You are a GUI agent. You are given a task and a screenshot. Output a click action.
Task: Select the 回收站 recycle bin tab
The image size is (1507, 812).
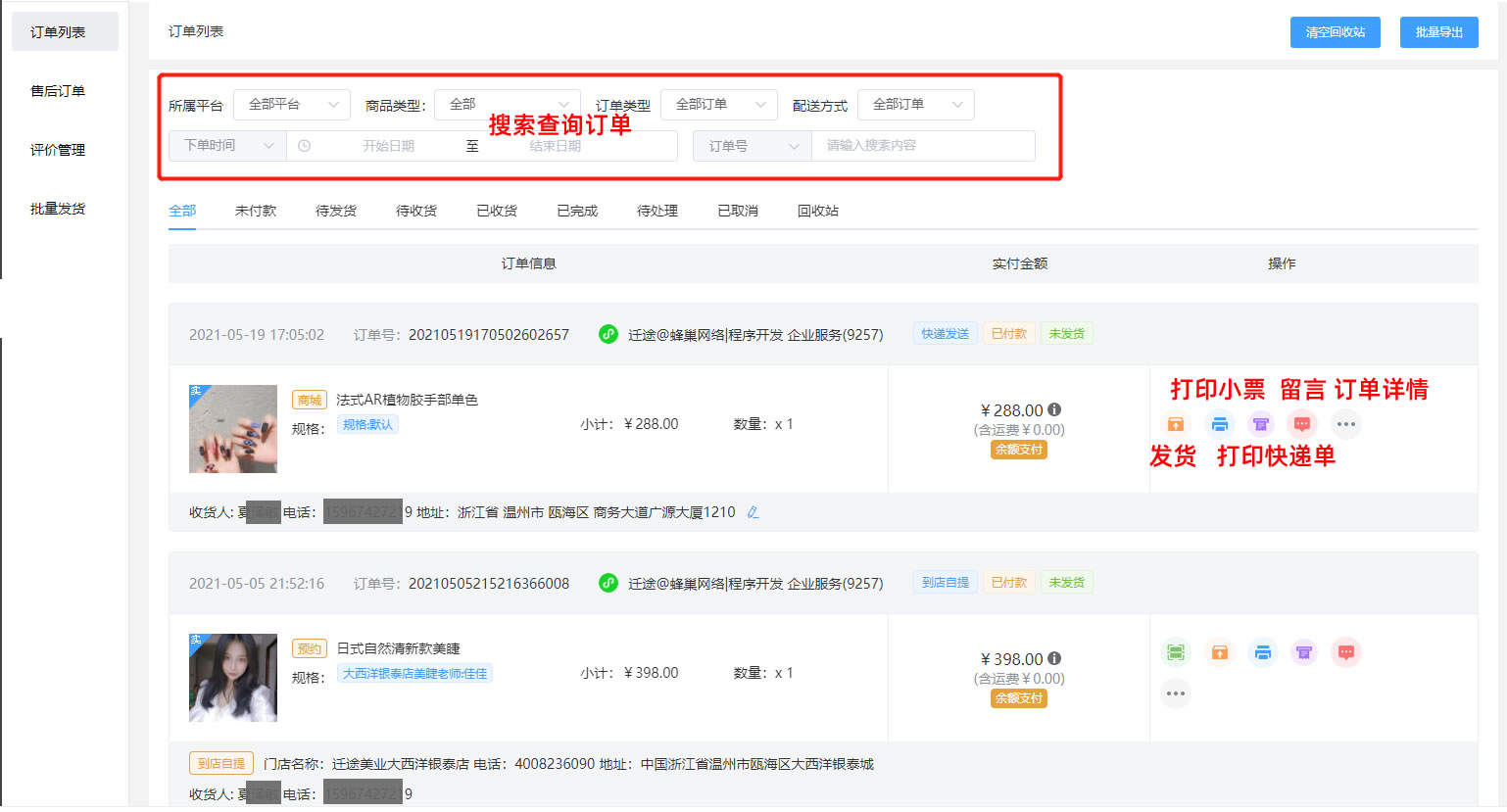point(817,211)
